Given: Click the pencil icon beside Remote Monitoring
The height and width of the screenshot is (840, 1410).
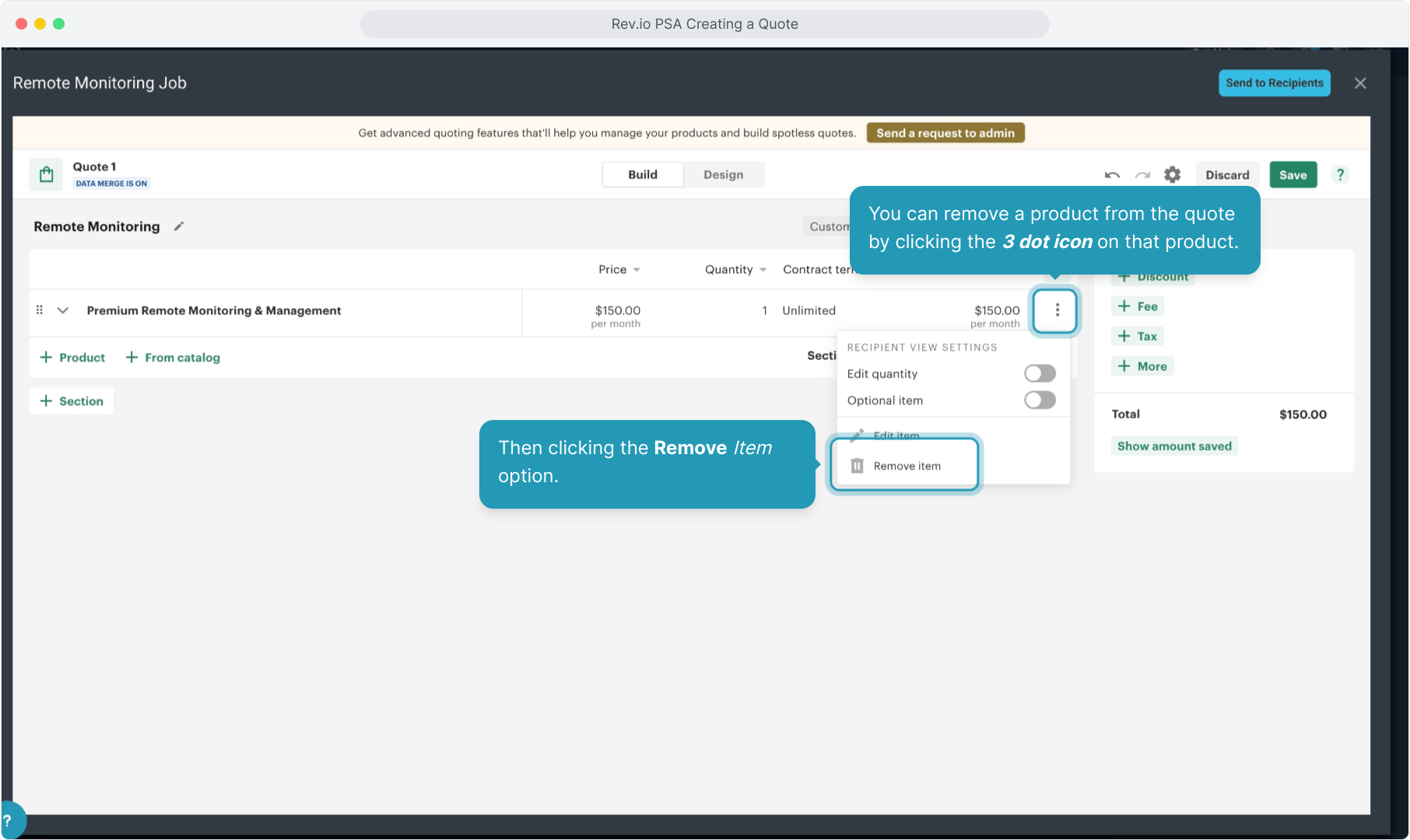Looking at the screenshot, I should pos(179,226).
